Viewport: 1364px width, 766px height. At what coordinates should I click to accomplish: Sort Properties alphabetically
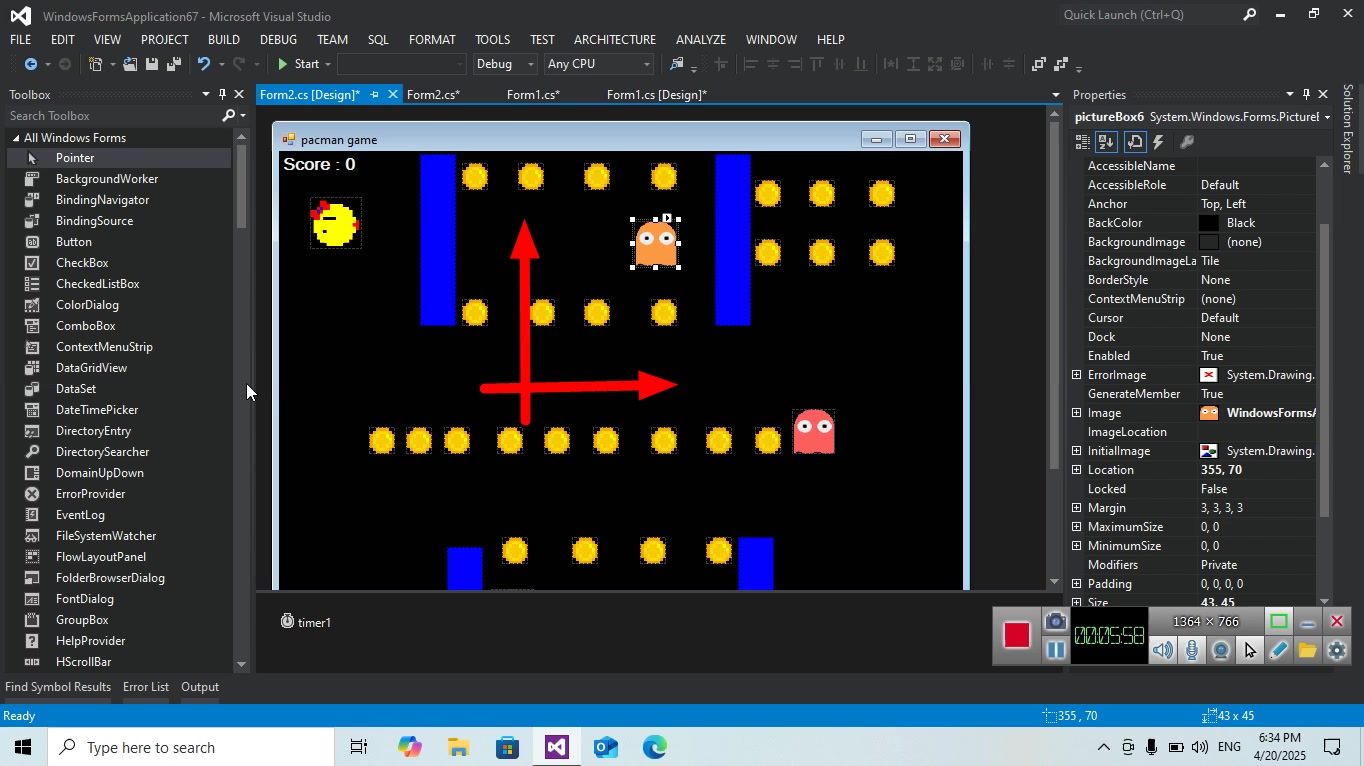[1106, 142]
